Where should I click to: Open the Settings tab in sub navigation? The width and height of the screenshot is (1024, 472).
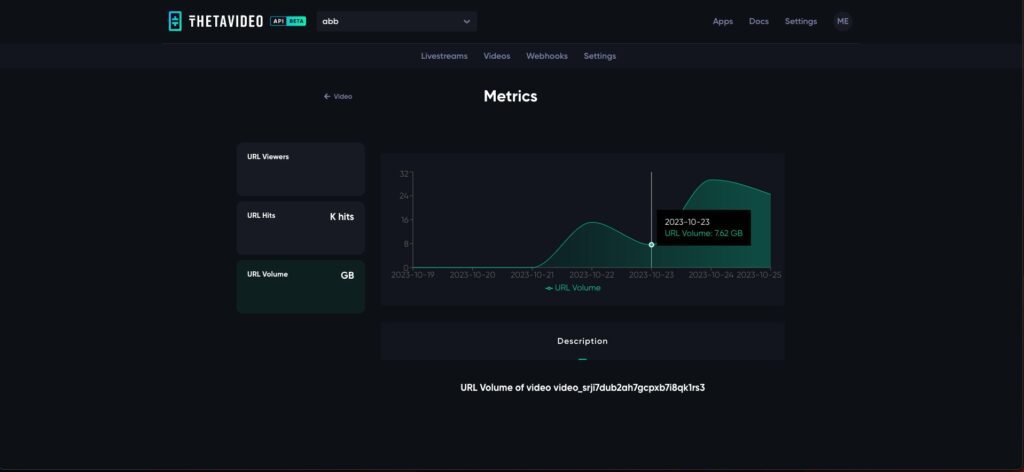[x=600, y=56]
